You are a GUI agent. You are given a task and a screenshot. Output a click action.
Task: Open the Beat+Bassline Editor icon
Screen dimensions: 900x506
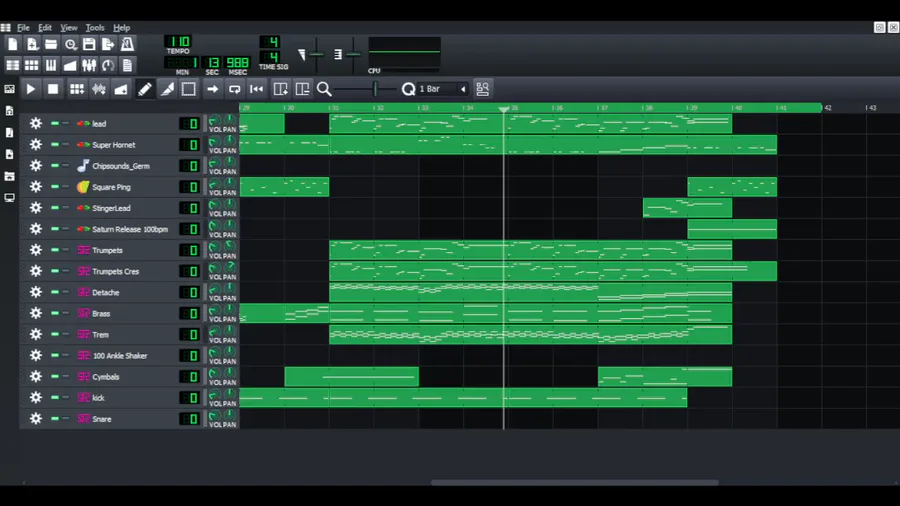click(x=32, y=65)
